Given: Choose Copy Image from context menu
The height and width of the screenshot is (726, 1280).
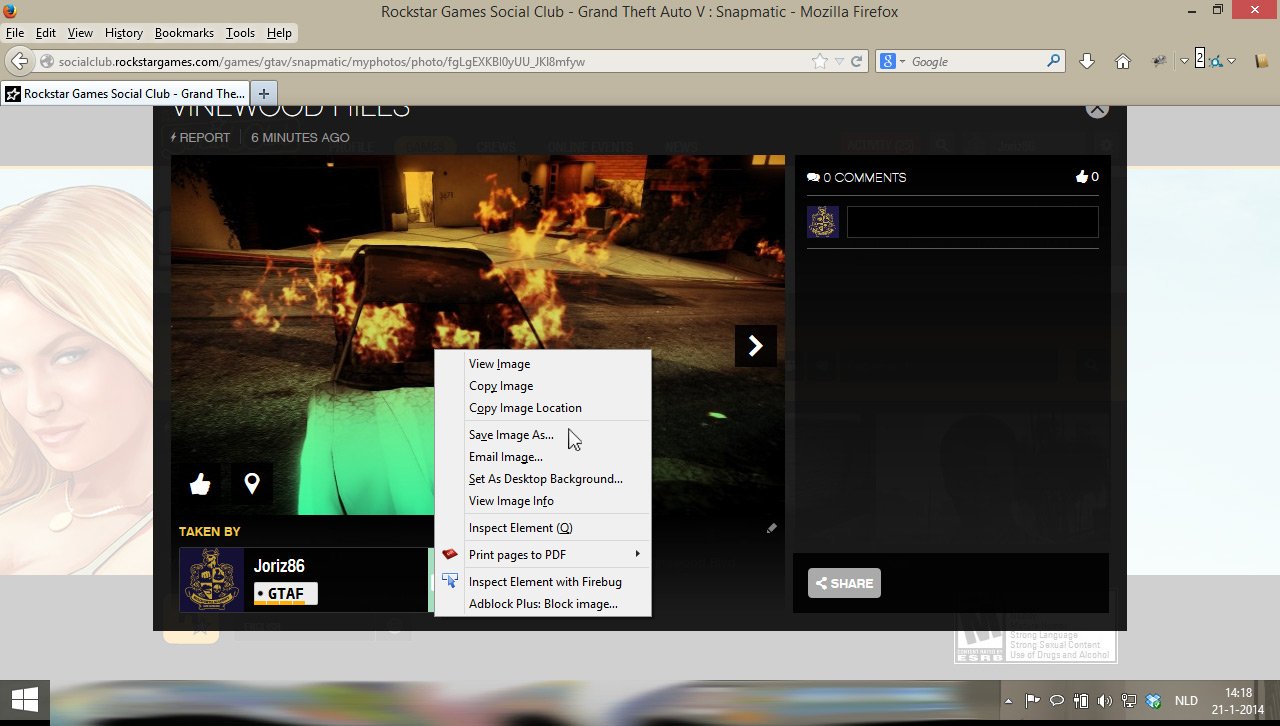Looking at the screenshot, I should tap(543, 386).
